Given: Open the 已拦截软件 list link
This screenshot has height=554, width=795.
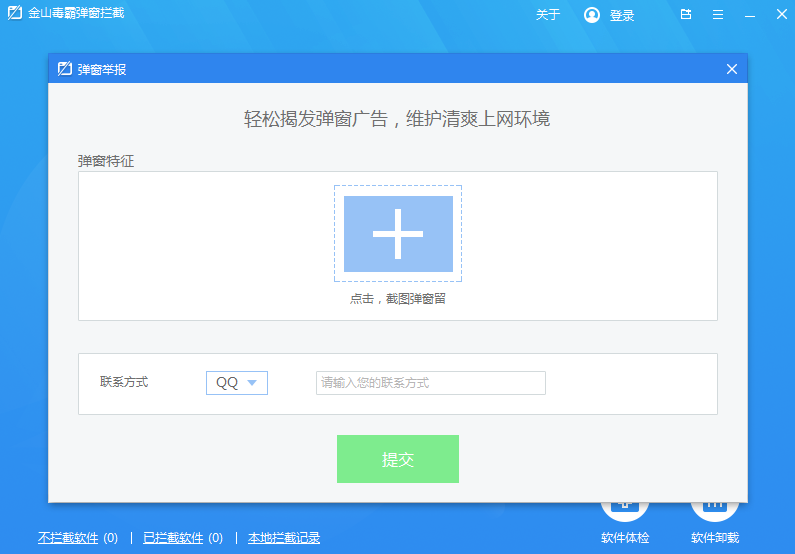Looking at the screenshot, I should pyautogui.click(x=173, y=538).
